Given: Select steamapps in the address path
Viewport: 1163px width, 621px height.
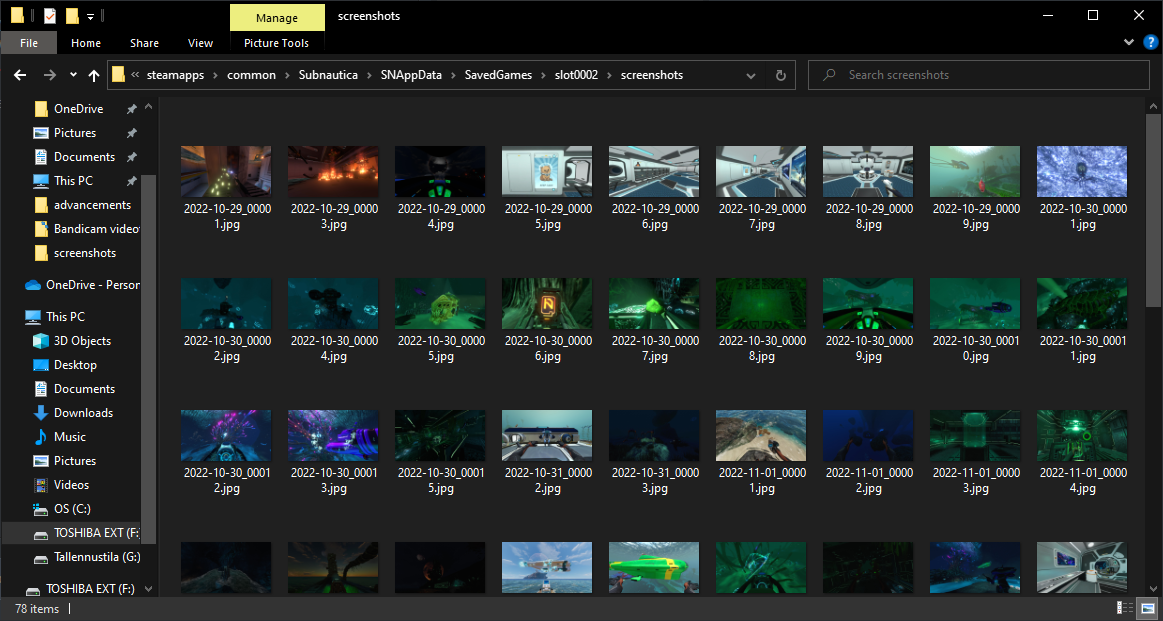Looking at the screenshot, I should click(175, 75).
